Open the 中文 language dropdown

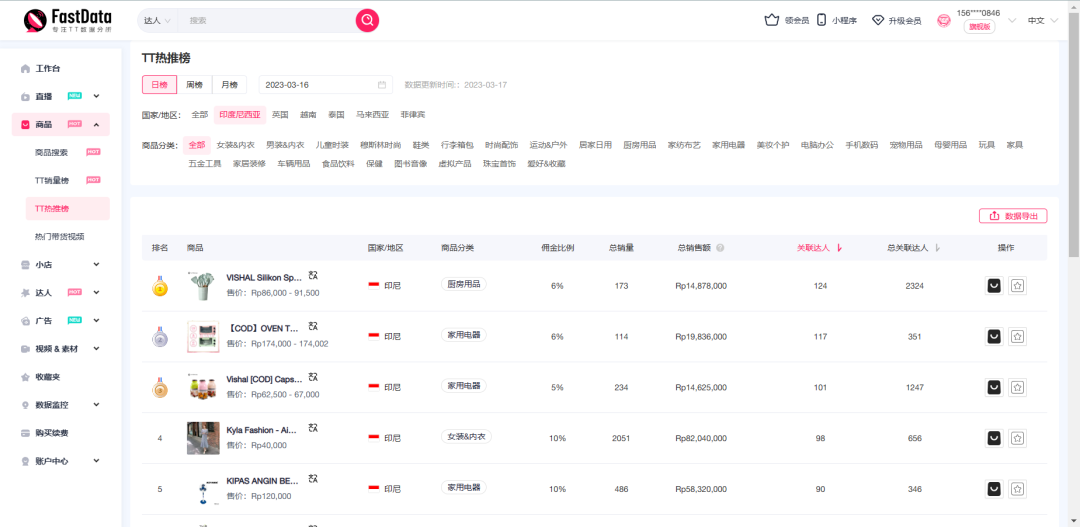(1043, 20)
